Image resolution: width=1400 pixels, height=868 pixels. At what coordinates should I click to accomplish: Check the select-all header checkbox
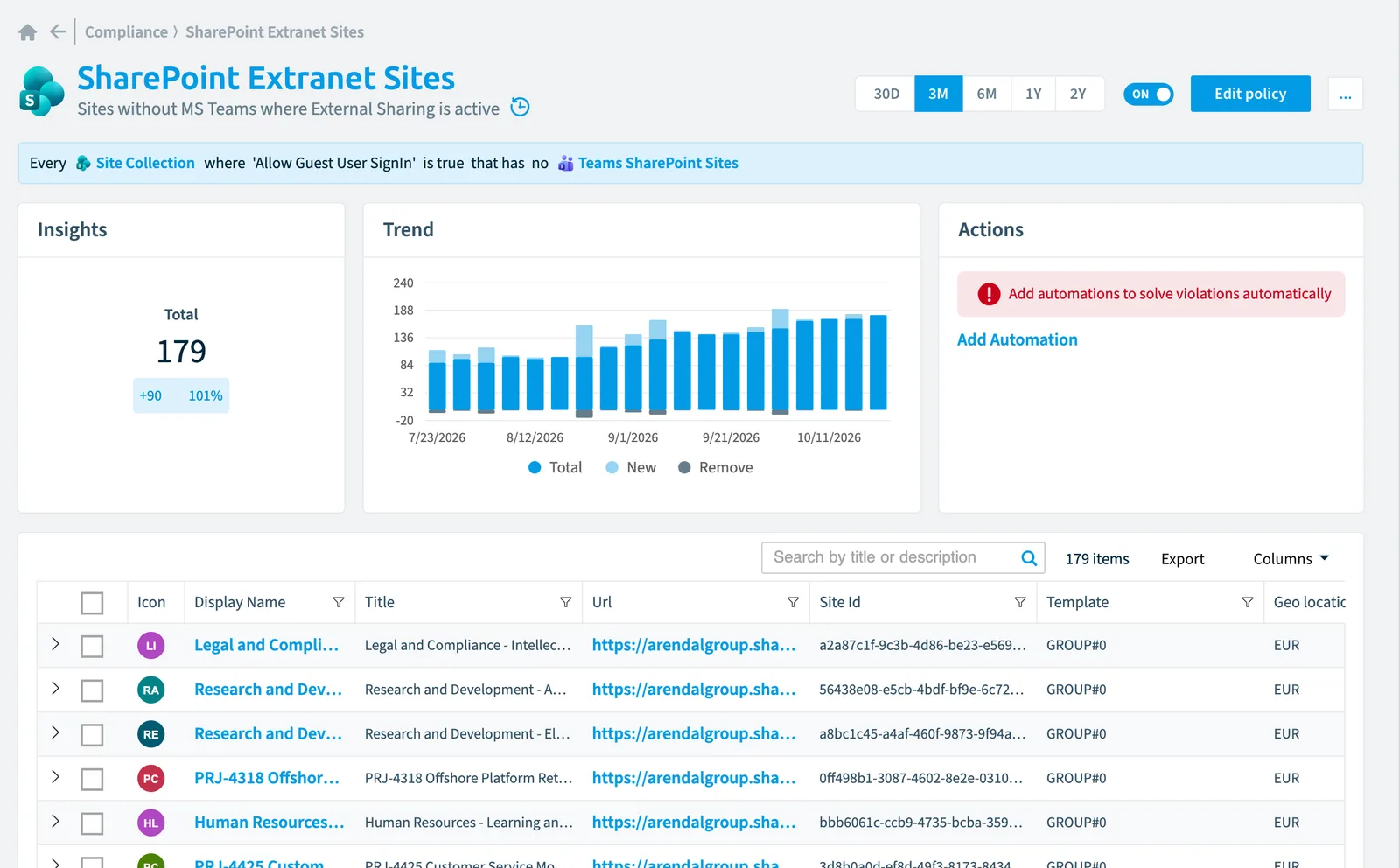pyautogui.click(x=92, y=603)
